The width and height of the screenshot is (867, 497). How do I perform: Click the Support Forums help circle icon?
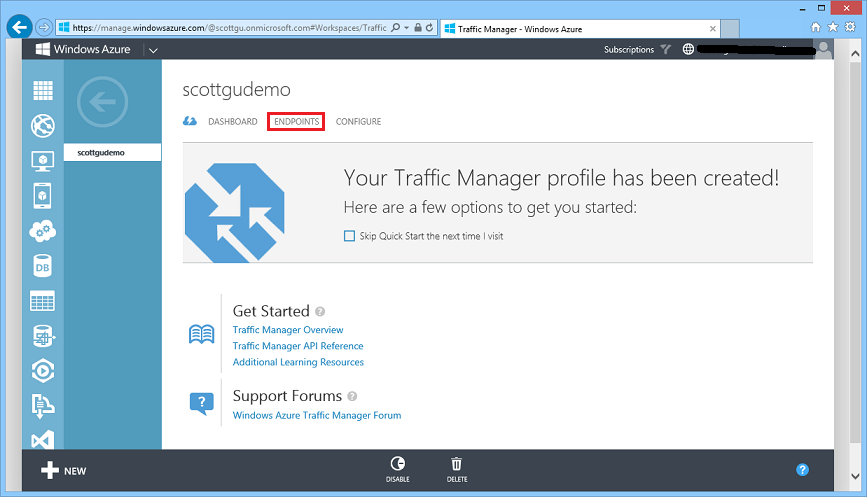[x=352, y=396]
